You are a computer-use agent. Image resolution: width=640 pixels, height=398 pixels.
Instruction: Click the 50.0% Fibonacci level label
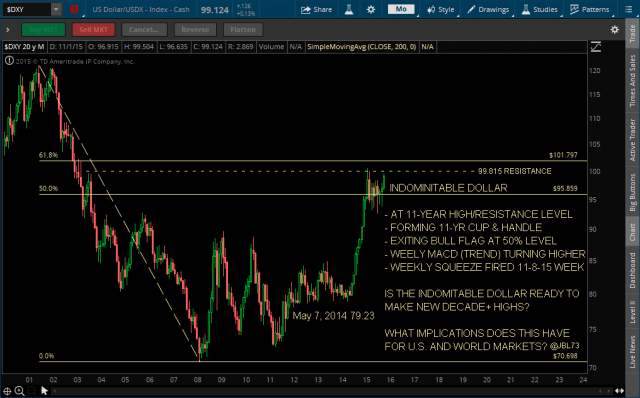pyautogui.click(x=48, y=189)
